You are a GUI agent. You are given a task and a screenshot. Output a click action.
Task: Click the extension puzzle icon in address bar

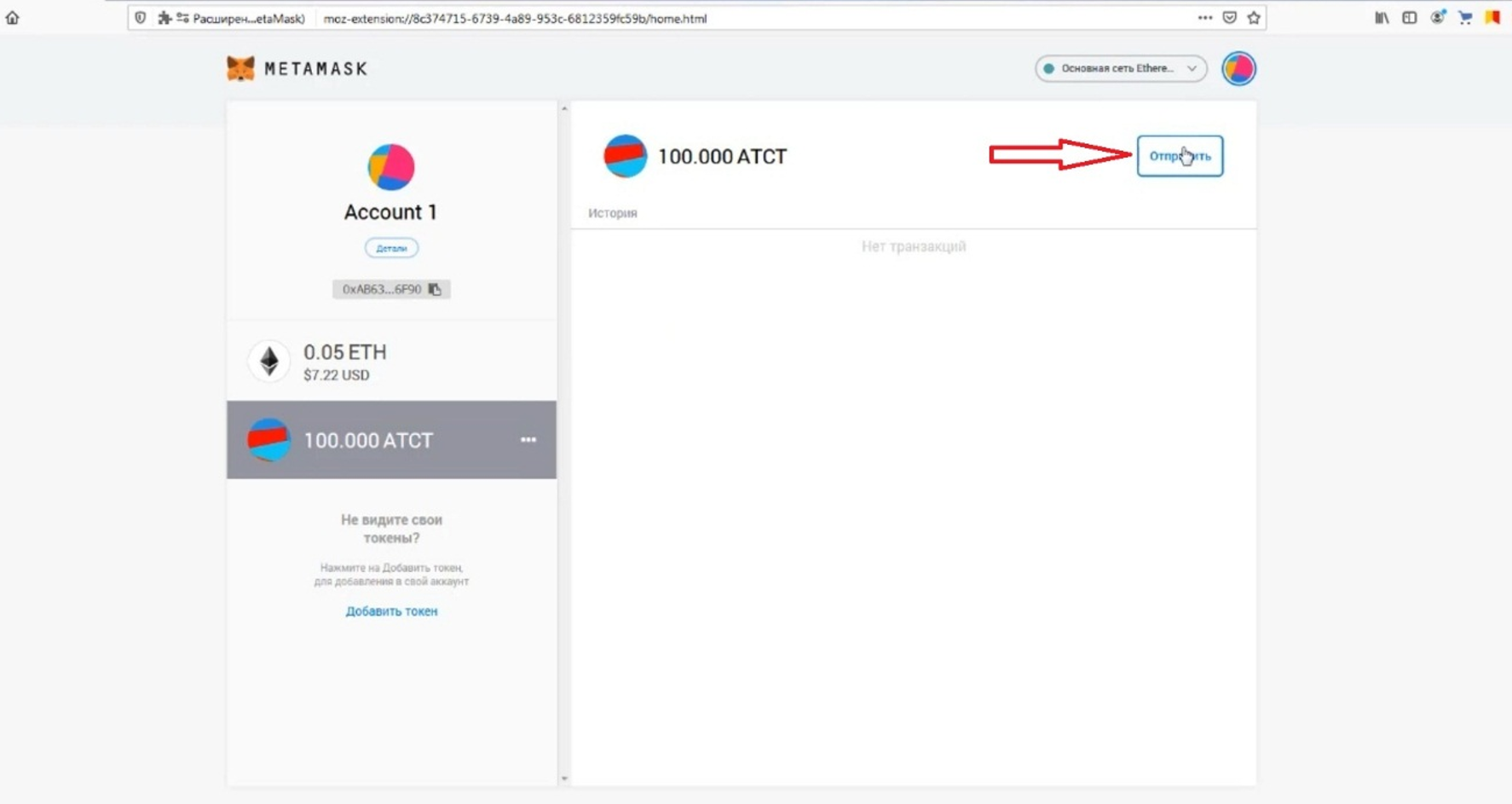[x=164, y=18]
